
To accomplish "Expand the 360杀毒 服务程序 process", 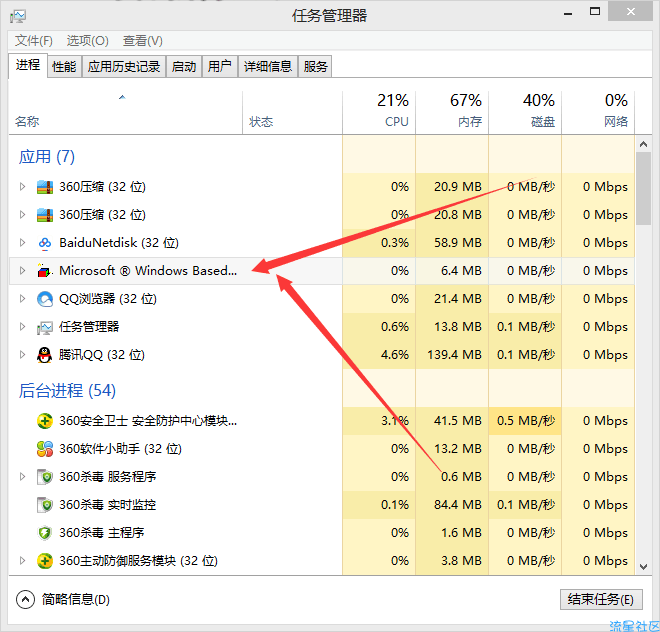I will [22, 477].
